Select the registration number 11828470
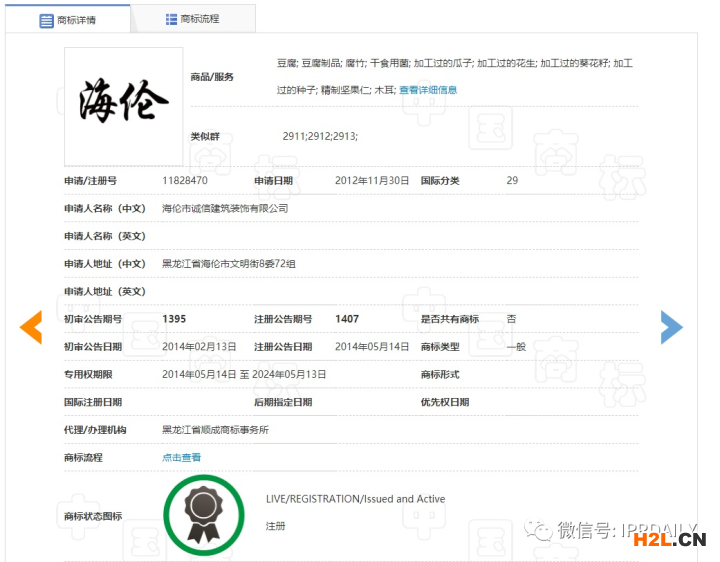 [185, 181]
